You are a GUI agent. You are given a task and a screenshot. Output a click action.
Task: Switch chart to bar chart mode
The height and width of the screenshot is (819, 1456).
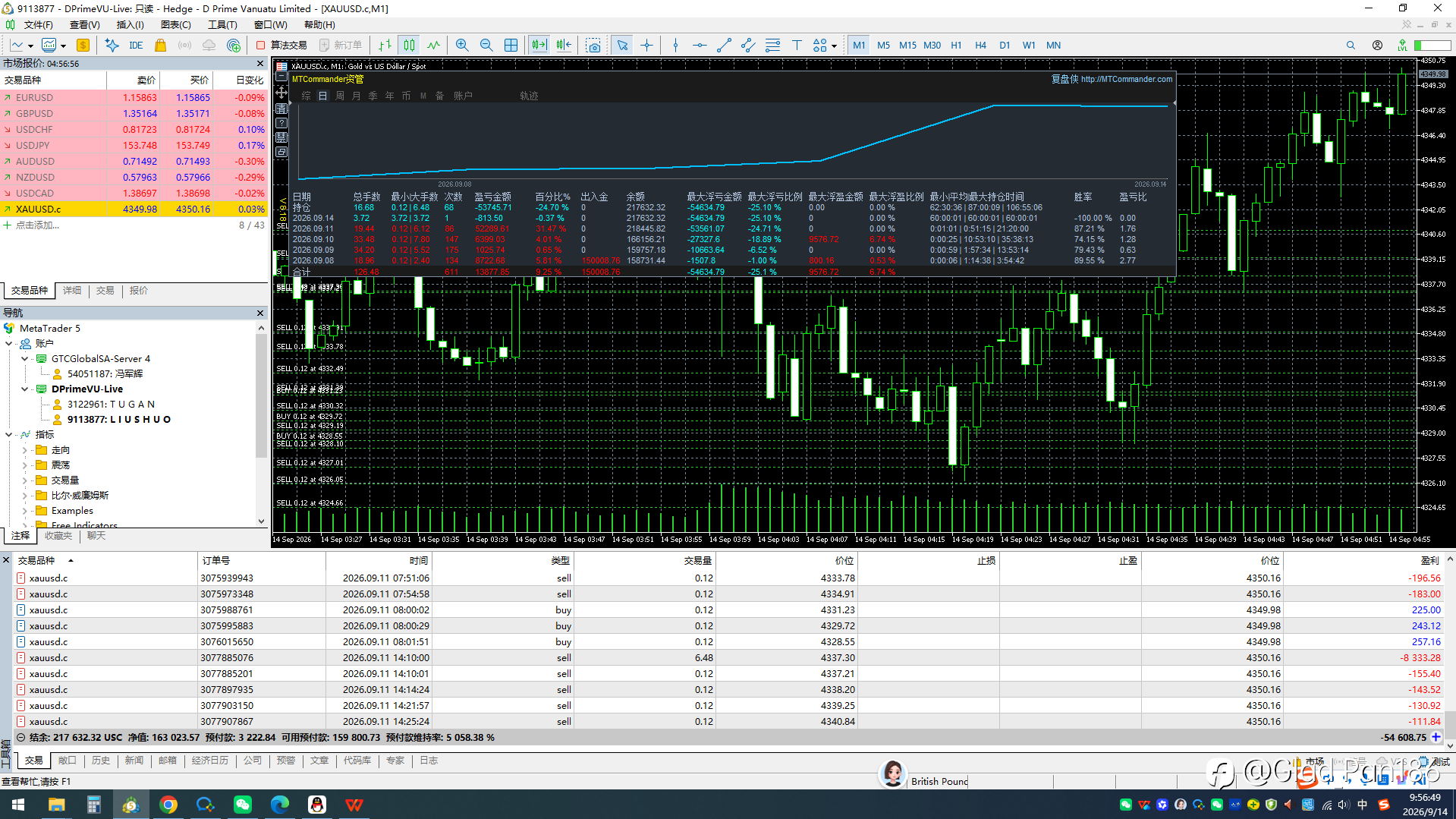(x=385, y=46)
